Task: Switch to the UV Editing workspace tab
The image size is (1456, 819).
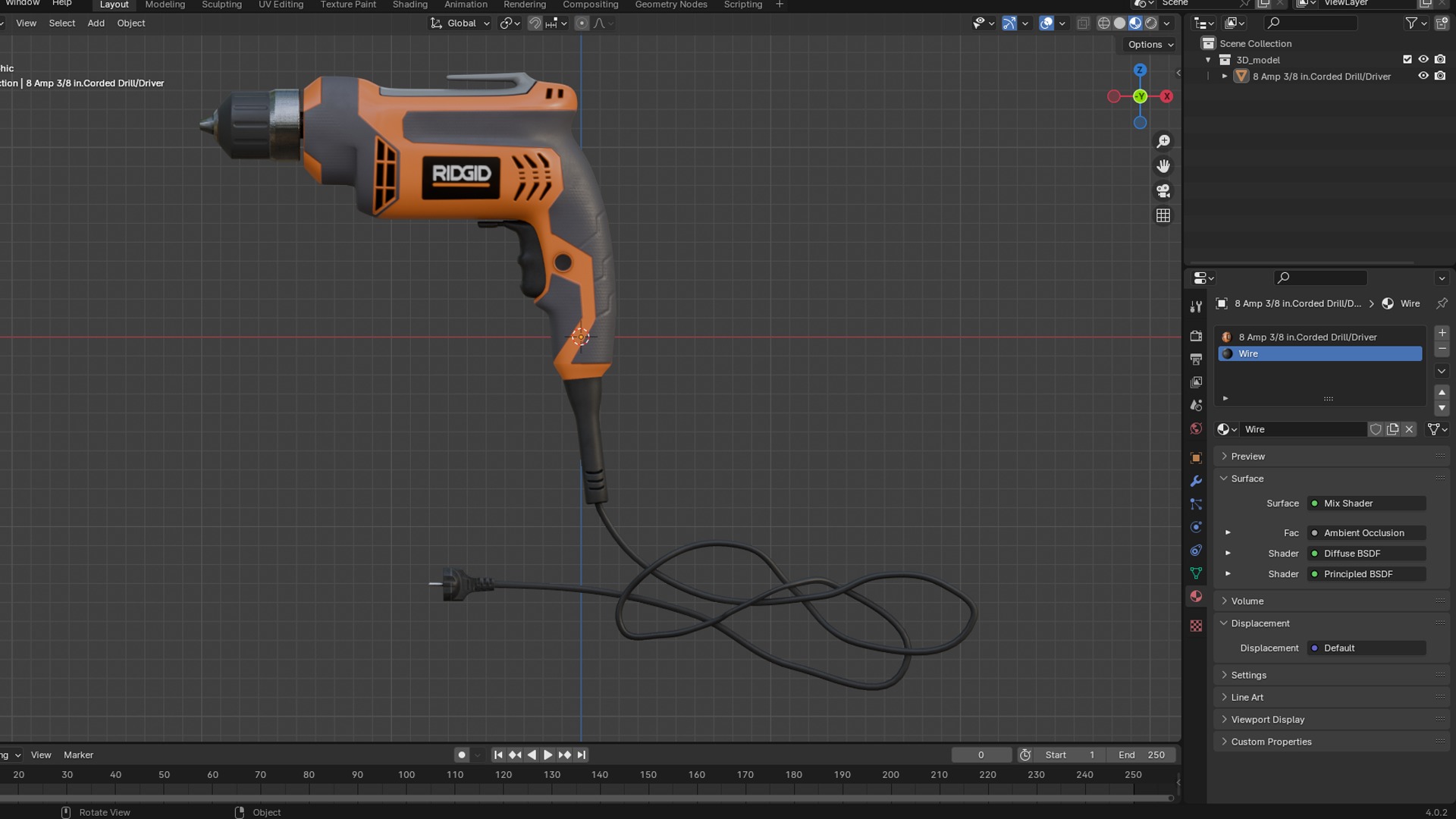Action: [x=281, y=5]
